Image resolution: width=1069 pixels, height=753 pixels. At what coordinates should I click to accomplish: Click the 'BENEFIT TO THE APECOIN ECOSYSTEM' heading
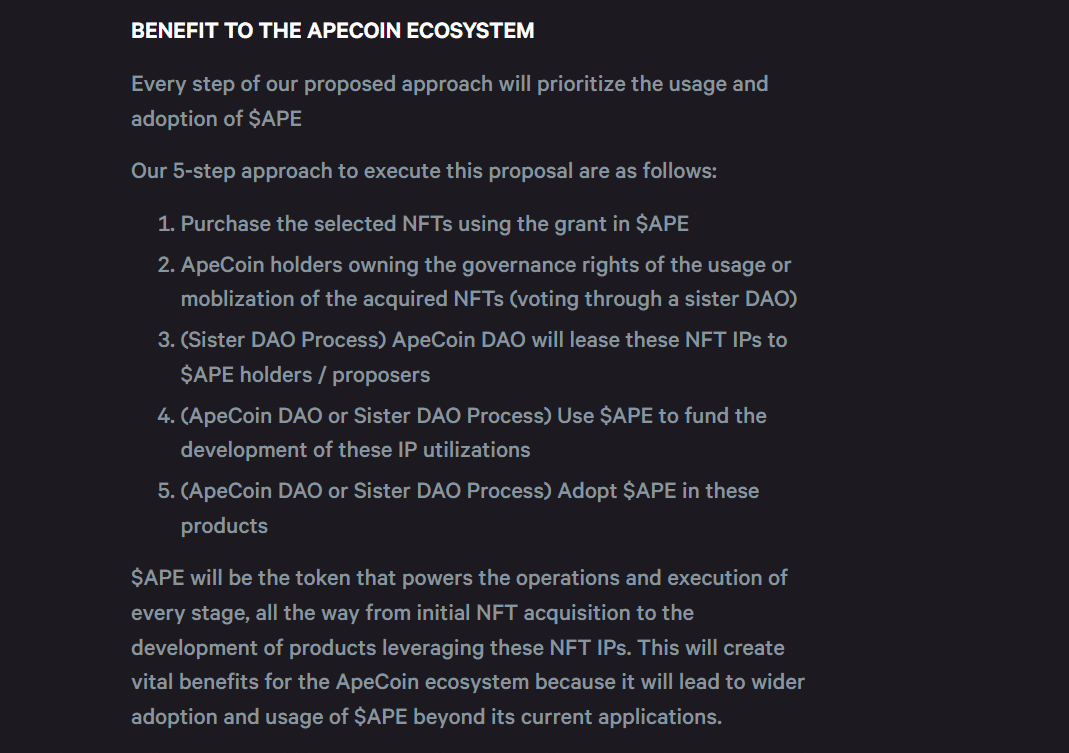[x=332, y=31]
